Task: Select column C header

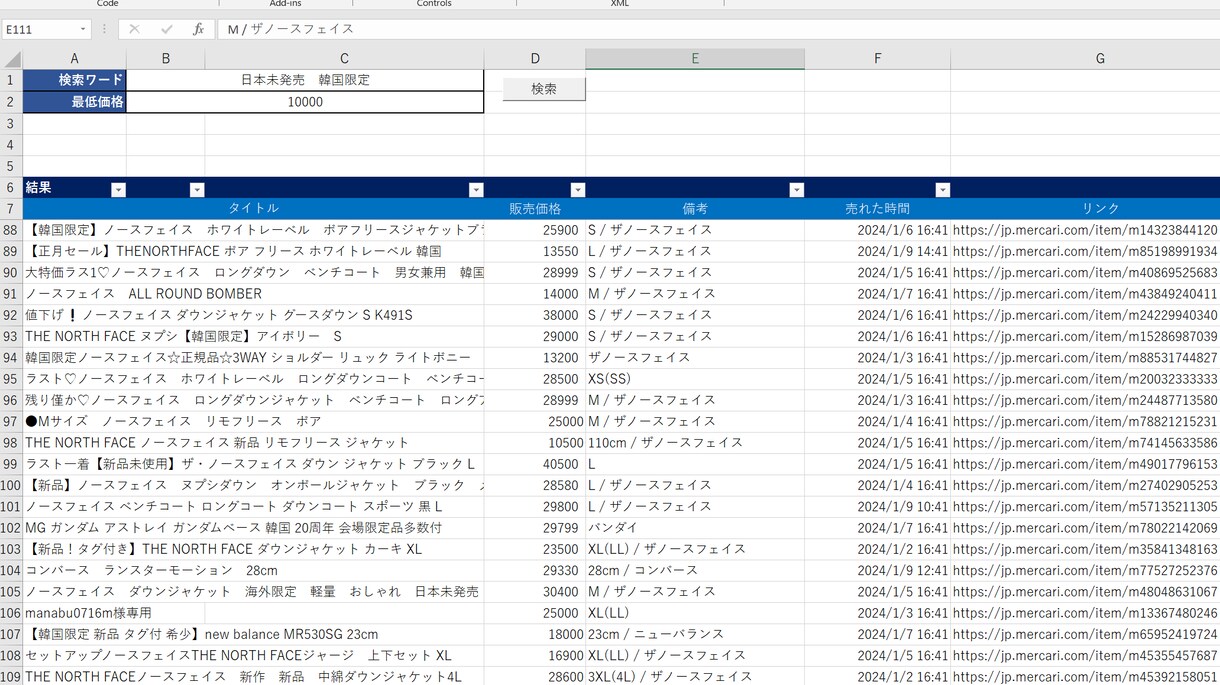Action: pyautogui.click(x=345, y=59)
